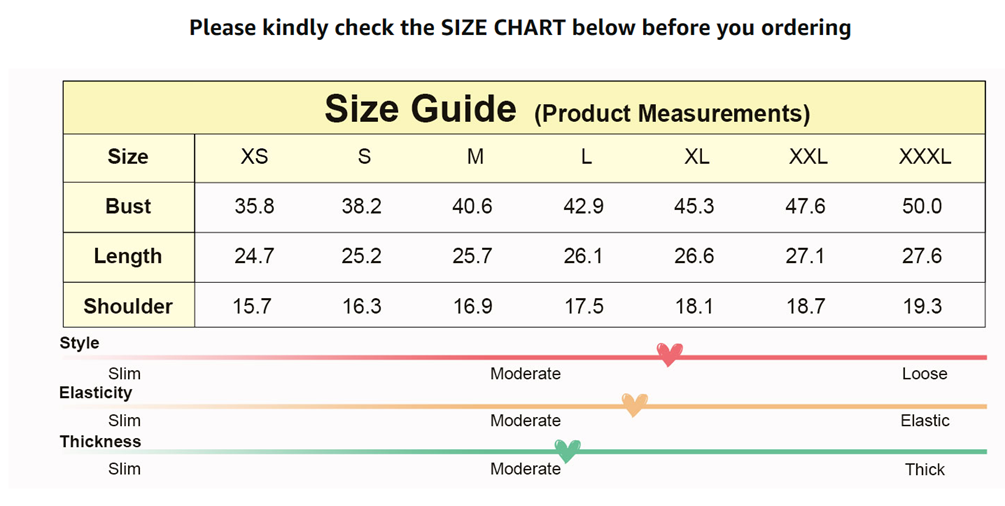Click the Thick label under Thickness
1005x506 pixels.
924,469
